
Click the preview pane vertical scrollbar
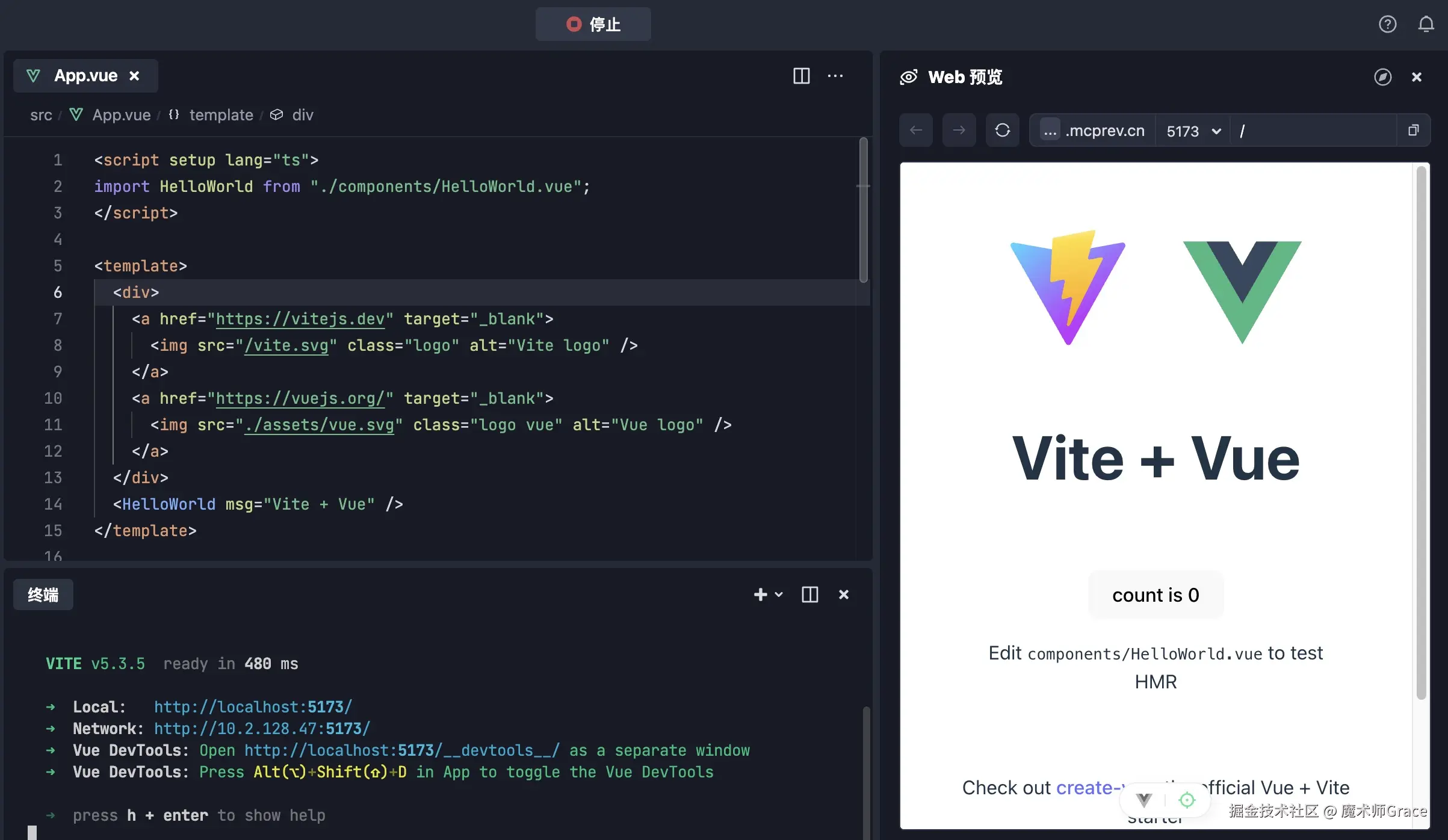(x=1422, y=433)
